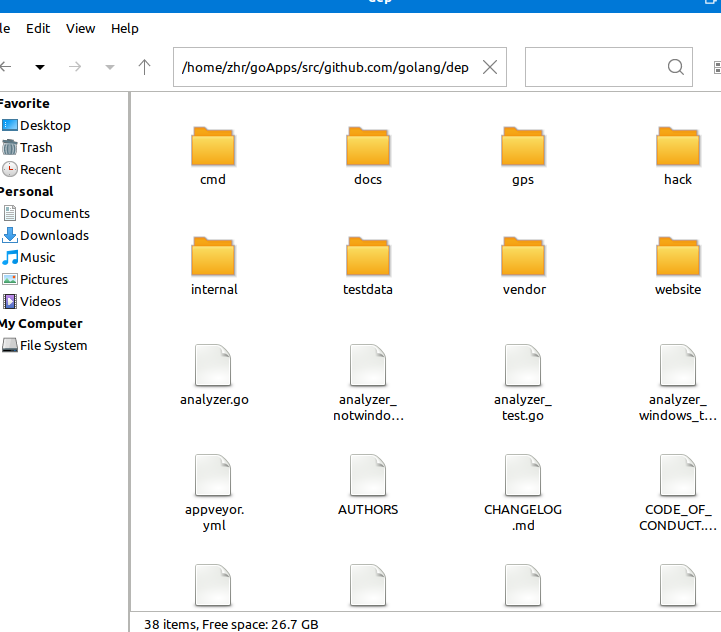Open the gps folder
The width and height of the screenshot is (721, 632).
[523, 146]
